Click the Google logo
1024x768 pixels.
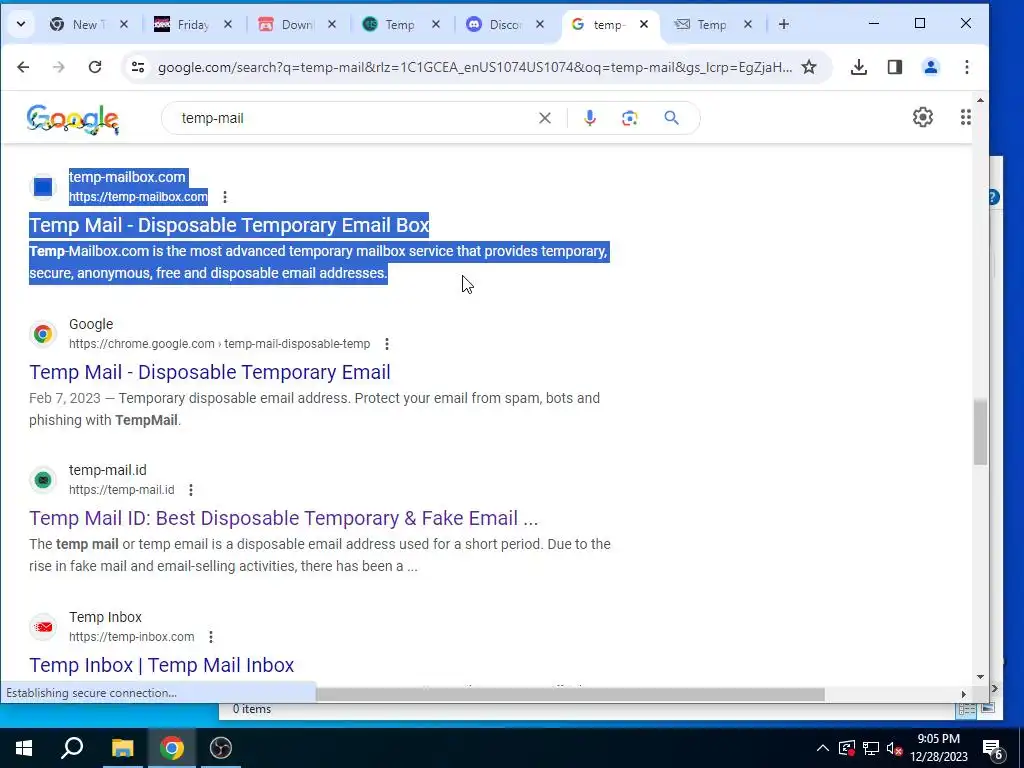pos(73,119)
